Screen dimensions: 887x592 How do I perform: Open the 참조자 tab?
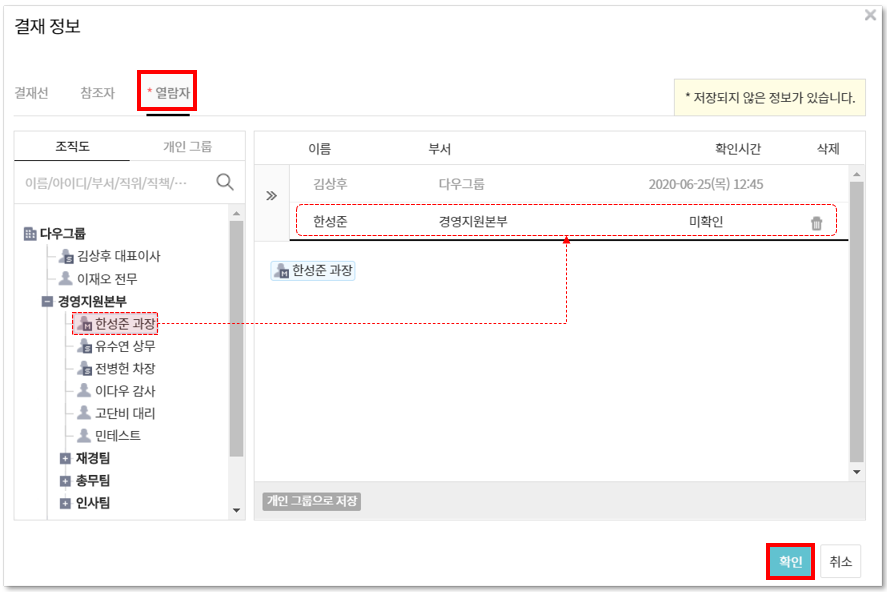(97, 93)
